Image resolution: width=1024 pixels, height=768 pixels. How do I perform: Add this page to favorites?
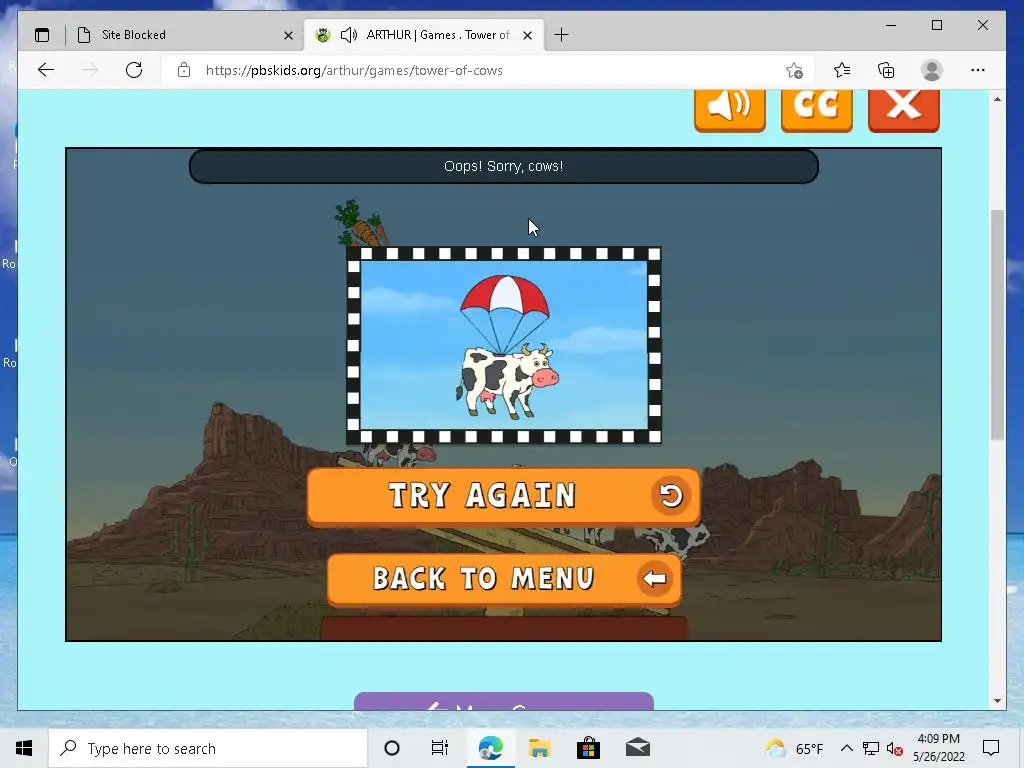(794, 70)
